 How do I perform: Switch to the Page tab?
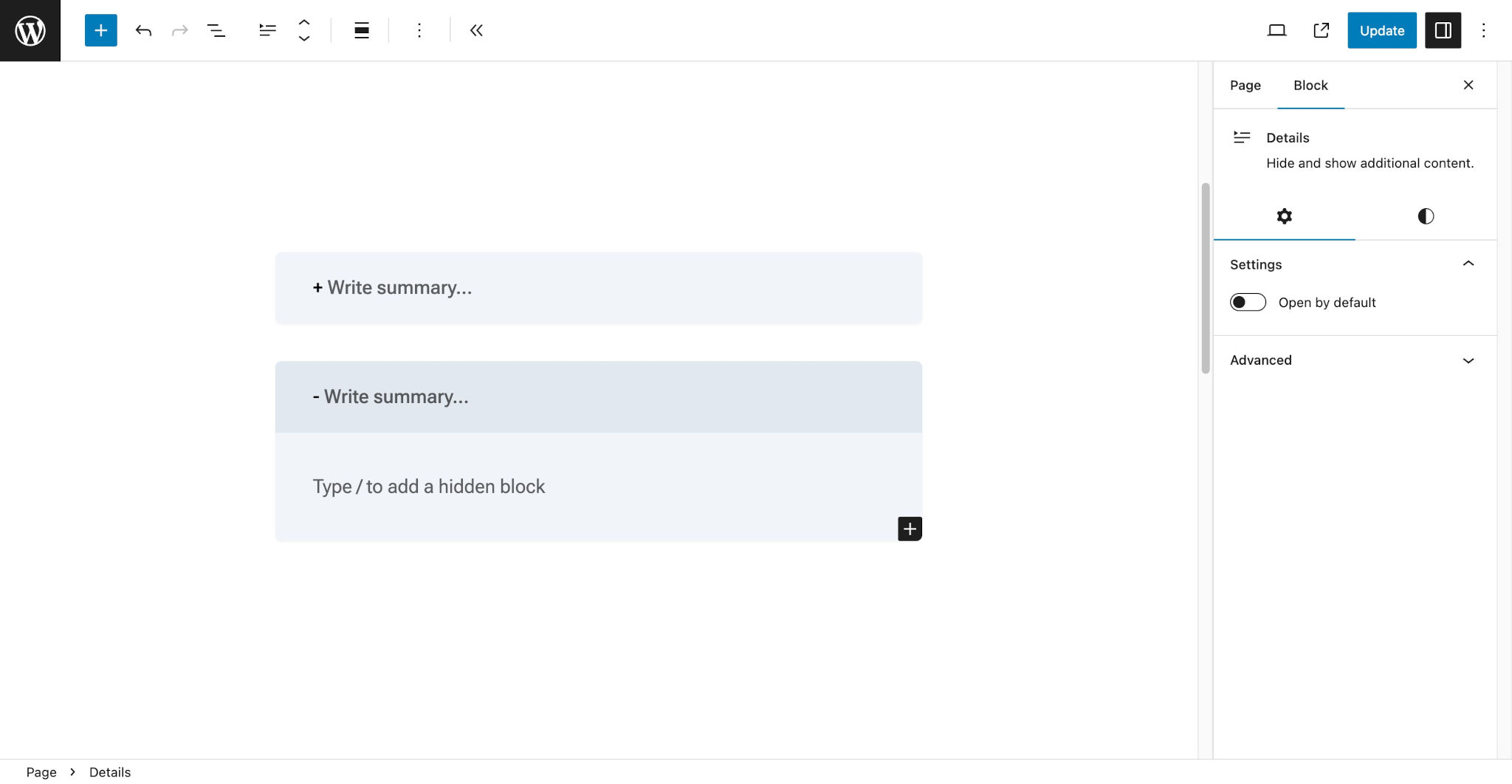tap(1245, 85)
